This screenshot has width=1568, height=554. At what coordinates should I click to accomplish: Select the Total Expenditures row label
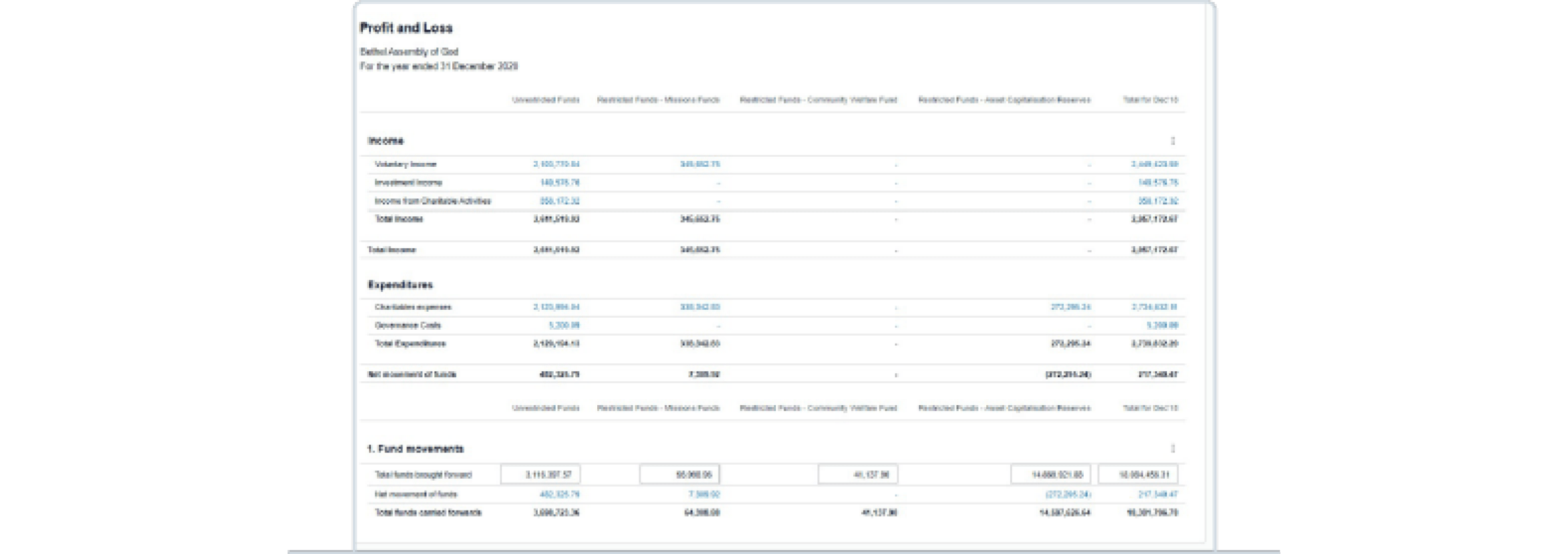coord(410,344)
